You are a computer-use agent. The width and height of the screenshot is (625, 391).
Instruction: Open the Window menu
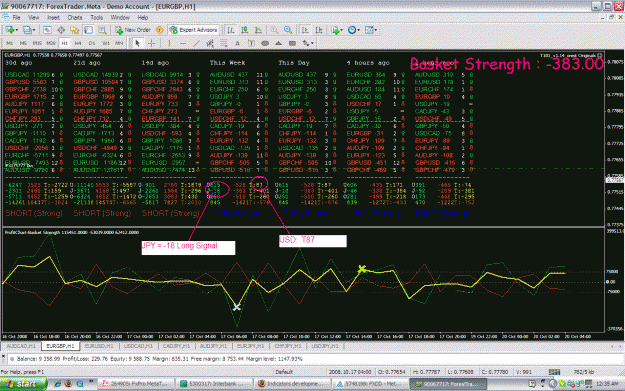point(120,18)
